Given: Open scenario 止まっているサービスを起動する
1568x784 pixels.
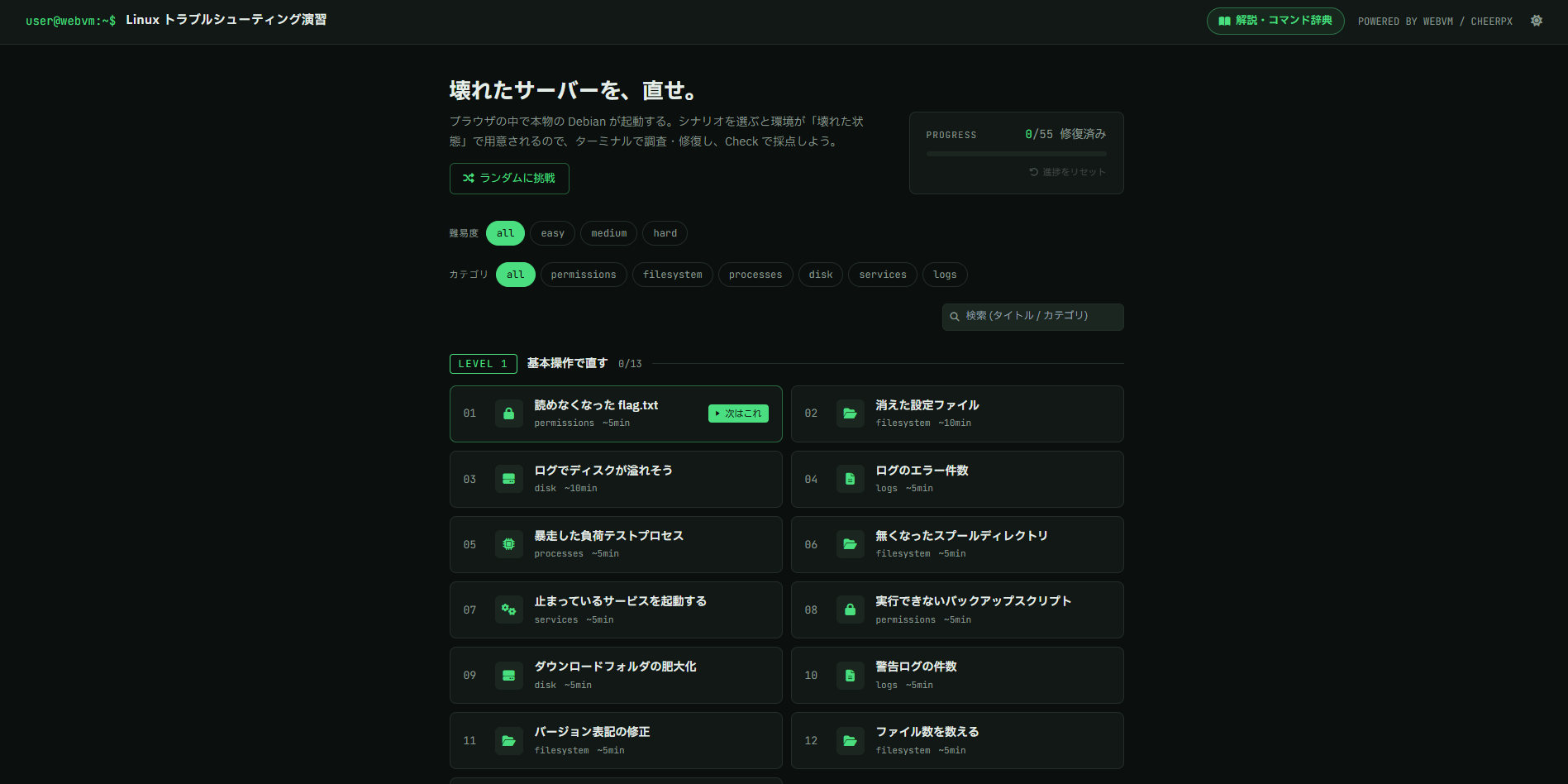Looking at the screenshot, I should [x=616, y=610].
